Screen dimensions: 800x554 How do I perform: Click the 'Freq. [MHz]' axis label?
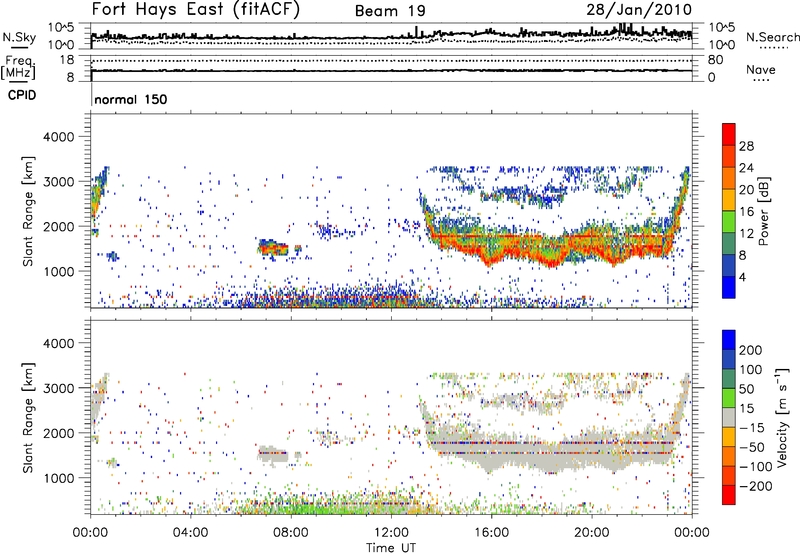pos(18,67)
